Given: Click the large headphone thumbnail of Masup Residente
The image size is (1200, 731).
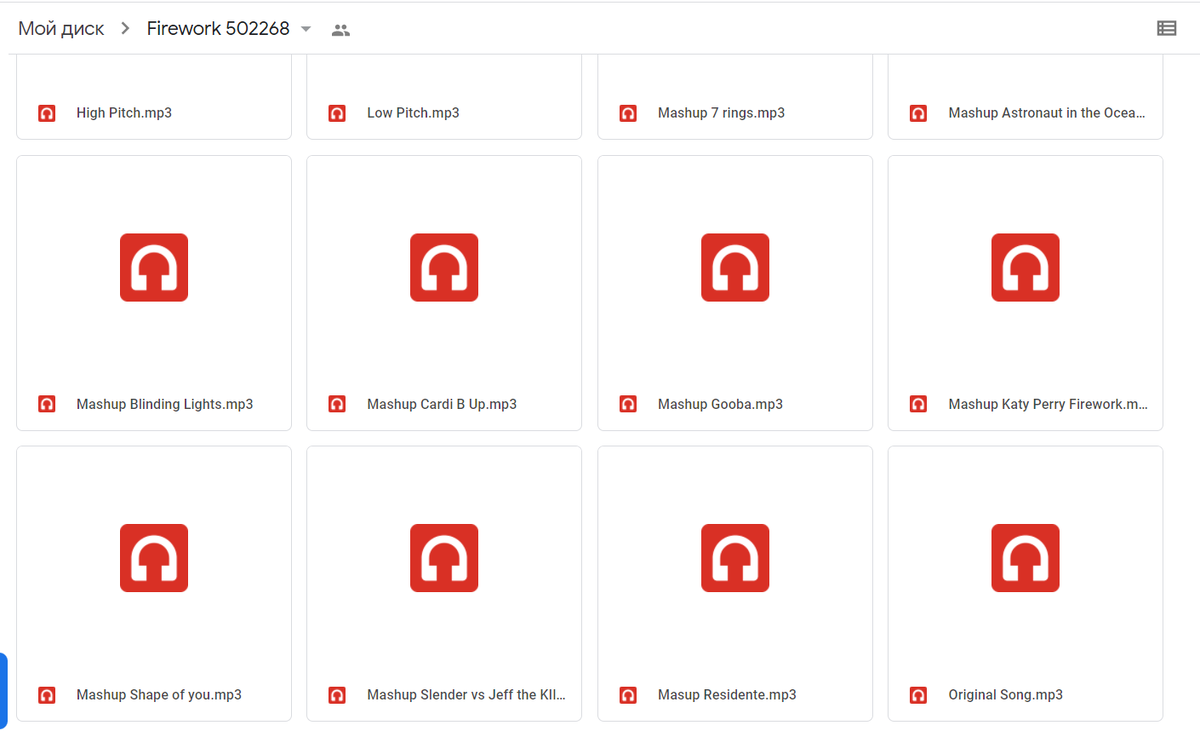Looking at the screenshot, I should click(735, 558).
